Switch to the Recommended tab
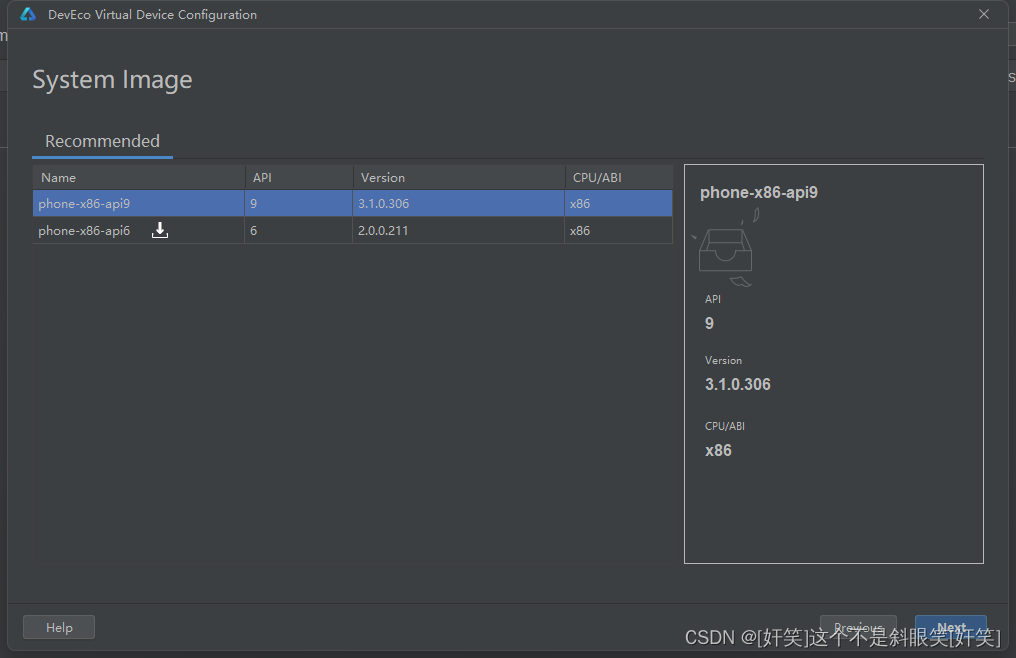 point(102,141)
